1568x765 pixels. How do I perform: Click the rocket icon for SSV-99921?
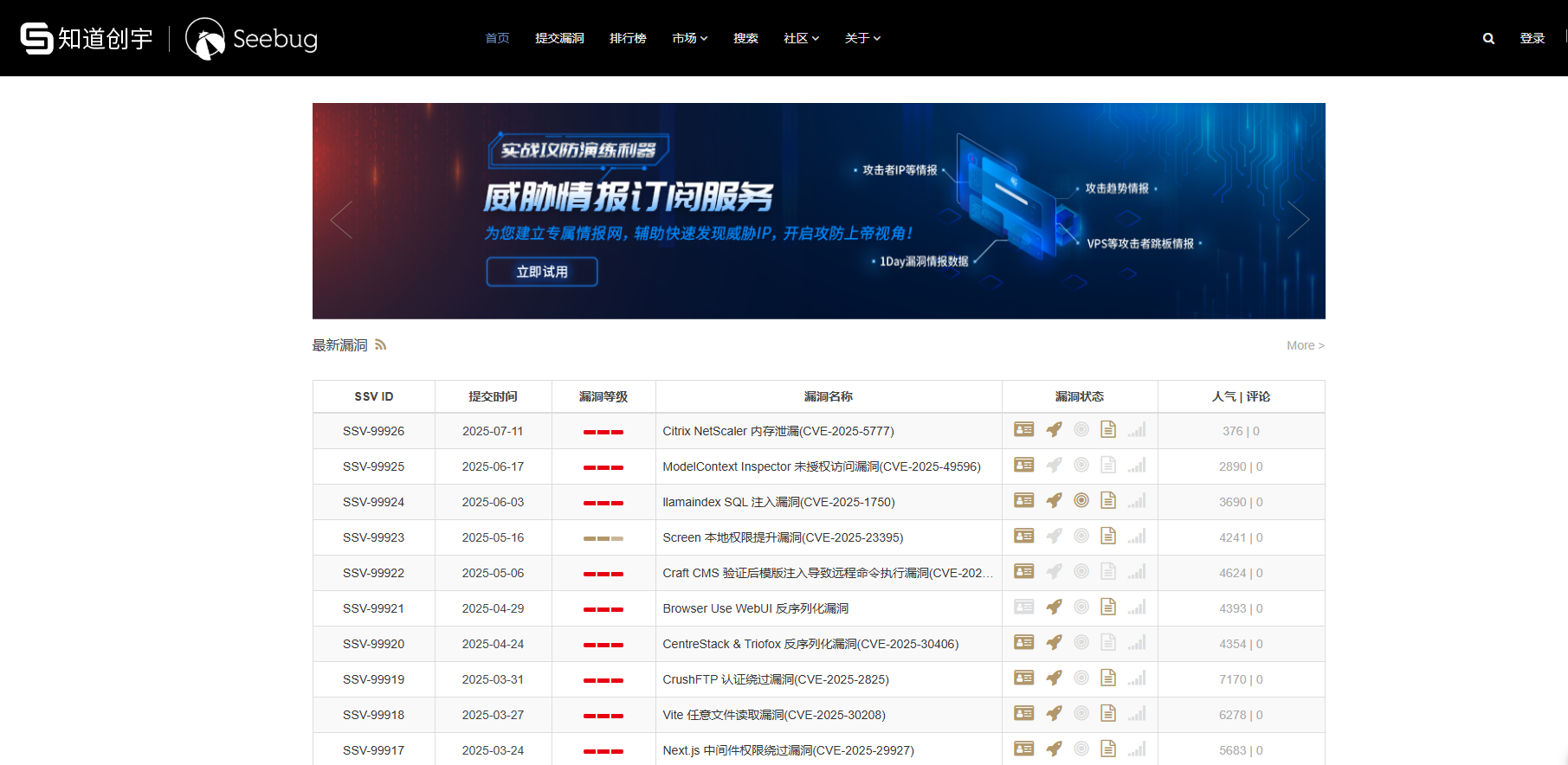pos(1054,607)
